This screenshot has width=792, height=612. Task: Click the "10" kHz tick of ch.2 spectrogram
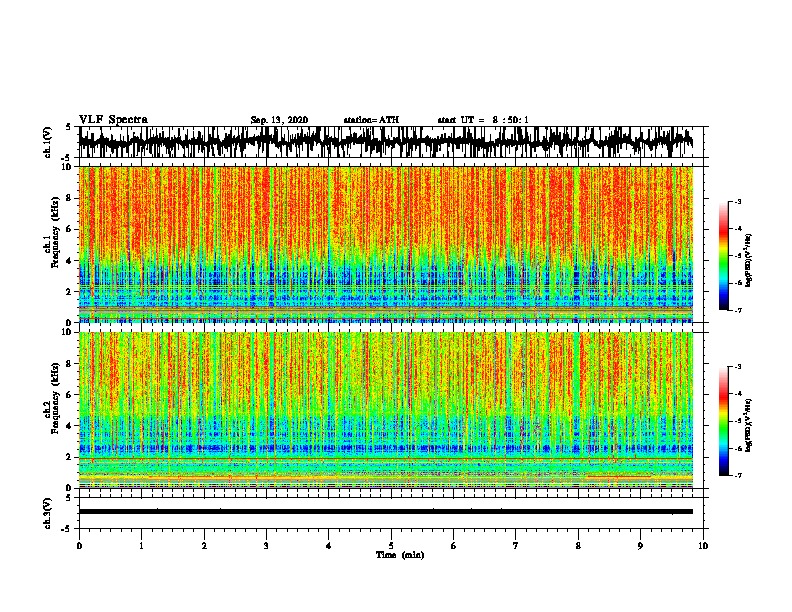pos(68,332)
